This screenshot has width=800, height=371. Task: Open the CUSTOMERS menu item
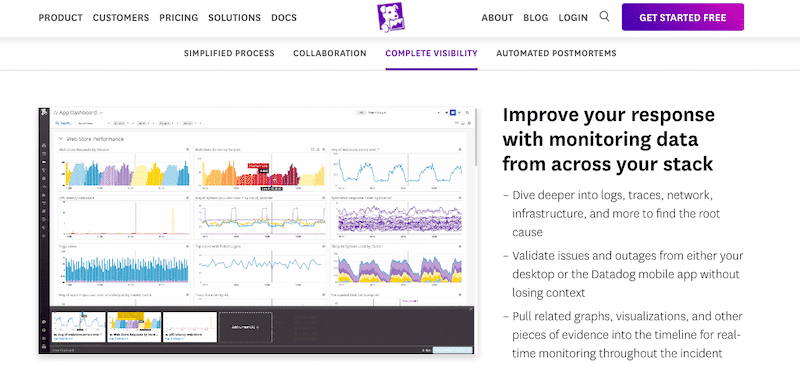tap(121, 18)
